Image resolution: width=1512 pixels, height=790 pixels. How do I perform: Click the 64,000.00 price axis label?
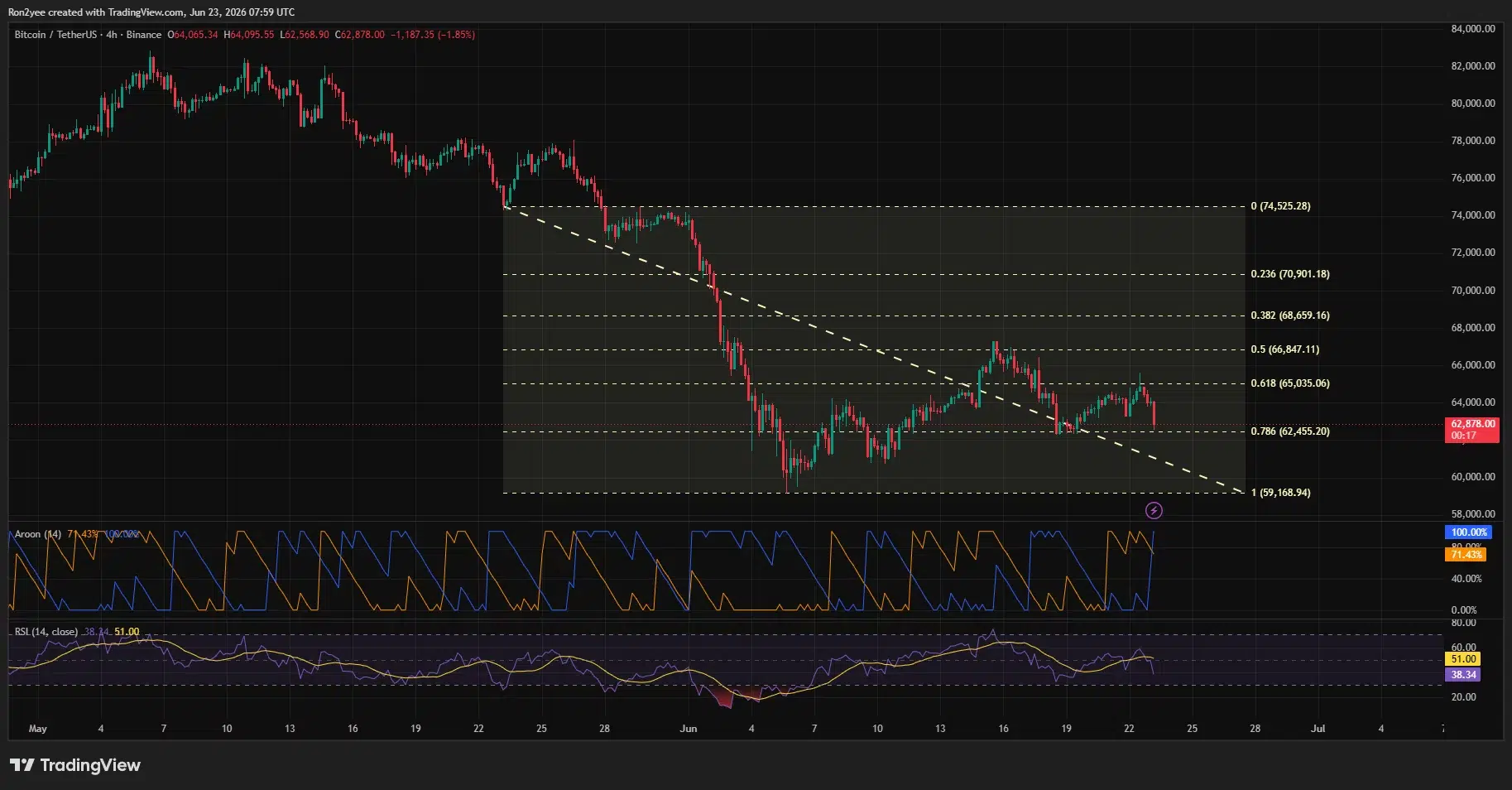(x=1473, y=402)
